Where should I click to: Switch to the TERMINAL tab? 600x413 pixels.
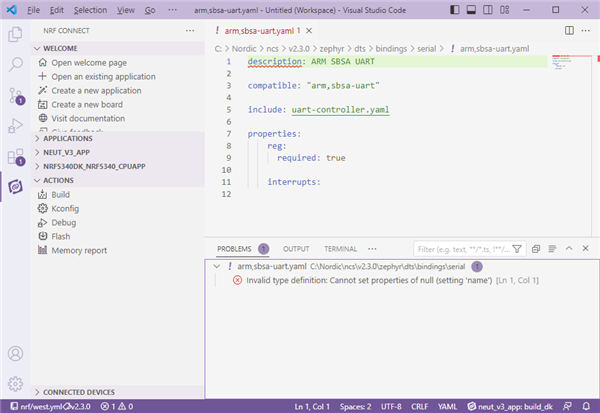pyautogui.click(x=341, y=249)
